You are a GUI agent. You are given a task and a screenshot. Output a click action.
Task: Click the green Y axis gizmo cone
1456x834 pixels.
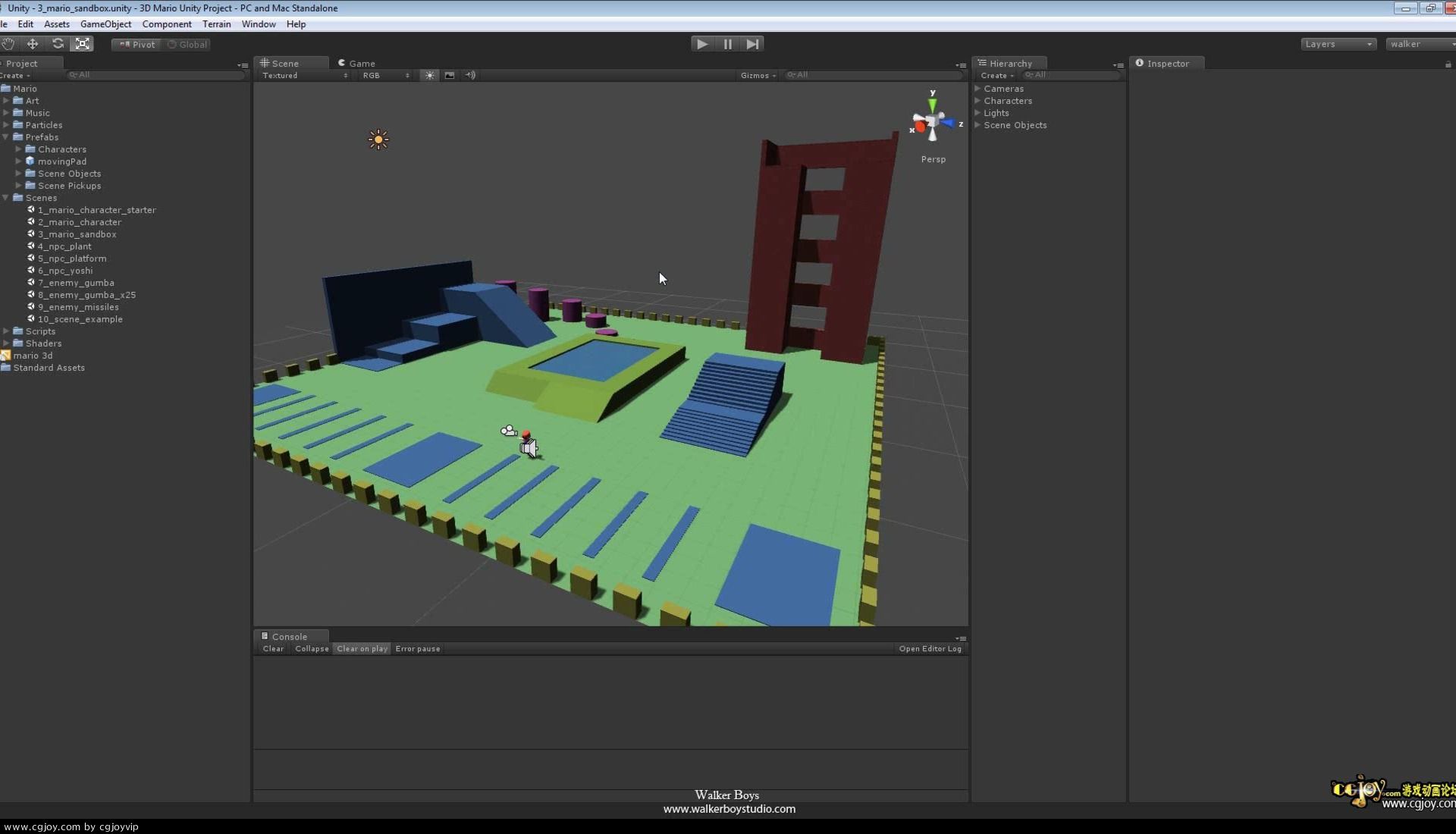click(932, 104)
